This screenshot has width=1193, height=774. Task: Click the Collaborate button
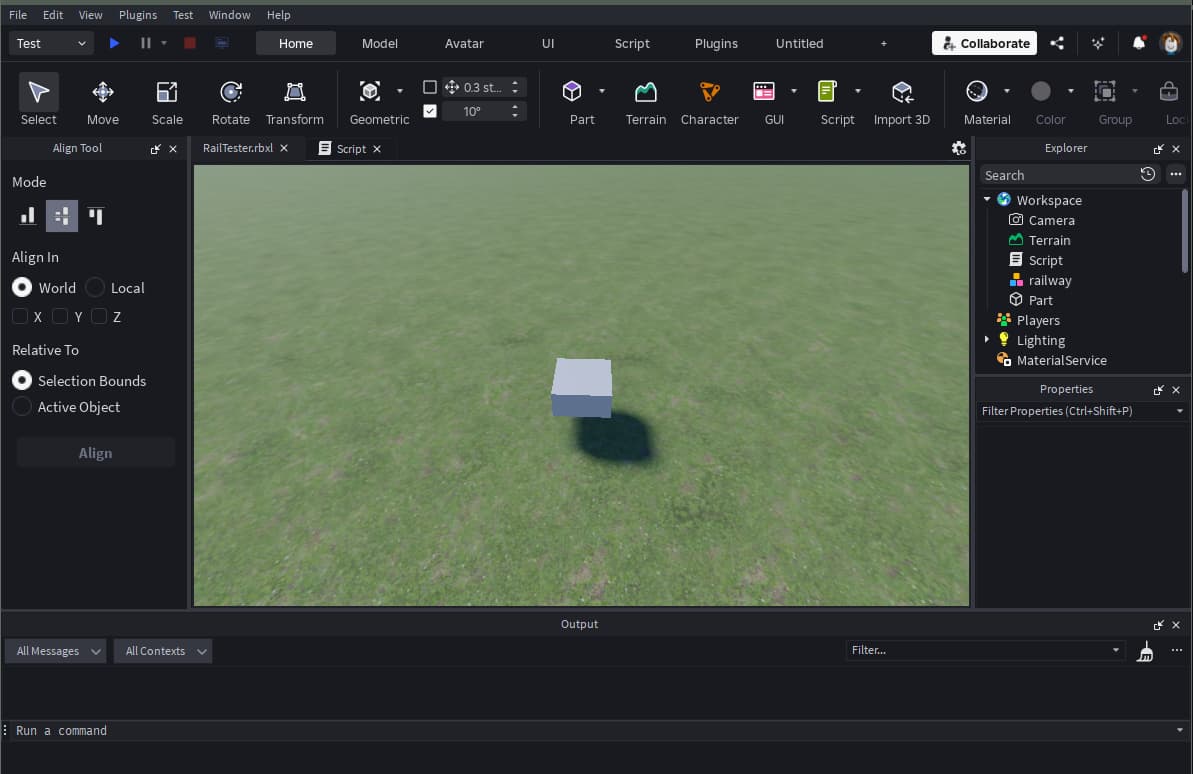point(985,43)
